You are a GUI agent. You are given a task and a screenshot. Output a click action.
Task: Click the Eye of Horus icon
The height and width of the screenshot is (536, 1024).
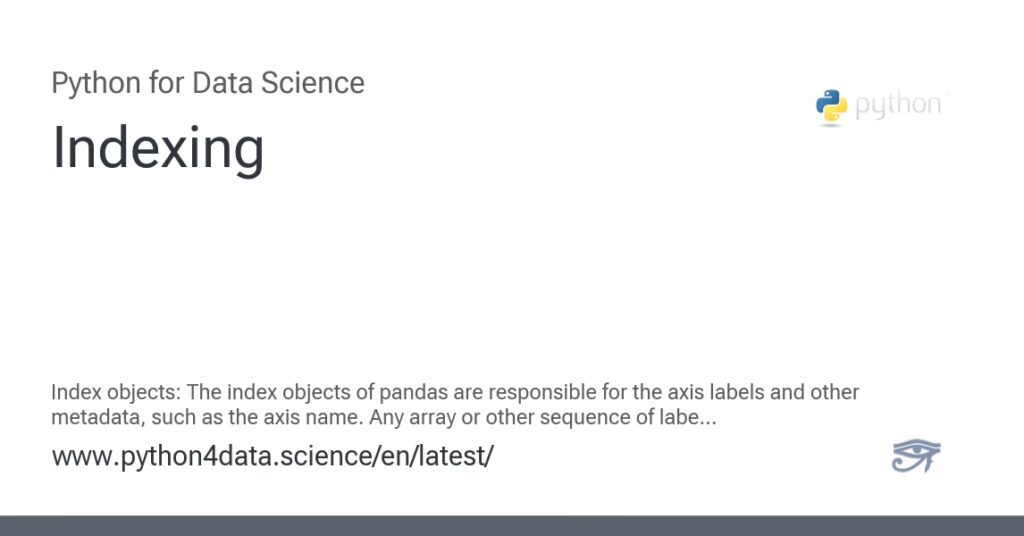click(916, 456)
